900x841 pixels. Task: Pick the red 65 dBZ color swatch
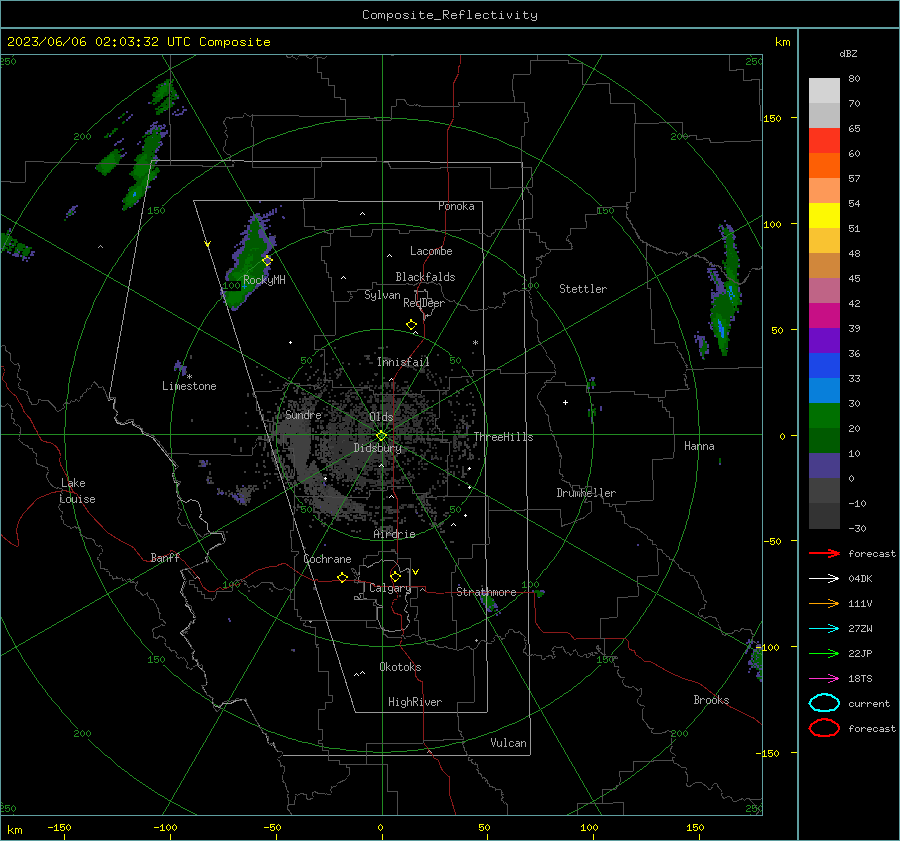point(824,140)
